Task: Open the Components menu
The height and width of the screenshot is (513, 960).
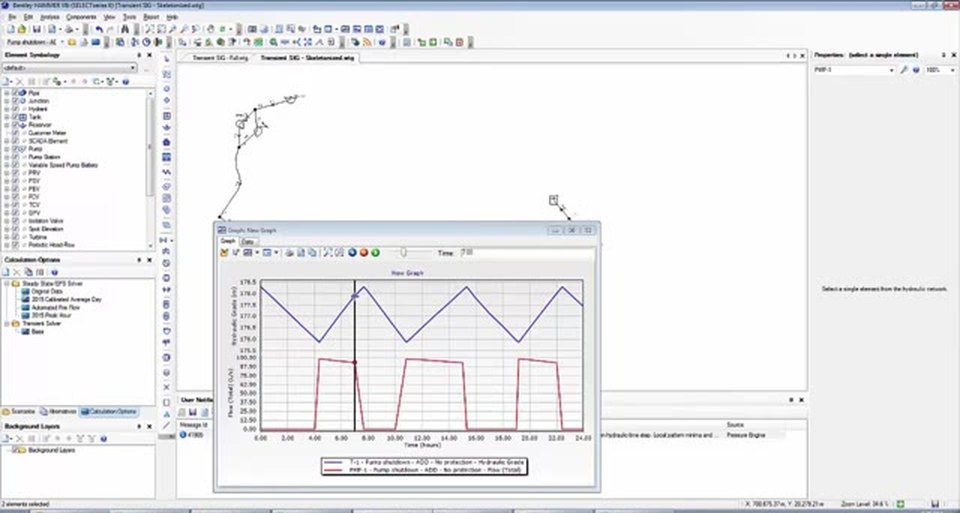Action: (x=81, y=17)
